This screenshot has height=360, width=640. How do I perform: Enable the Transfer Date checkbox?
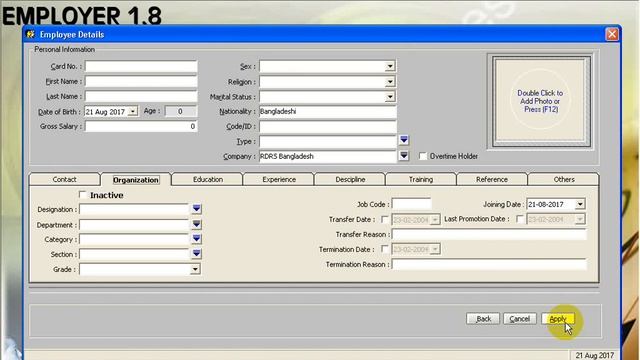384,219
